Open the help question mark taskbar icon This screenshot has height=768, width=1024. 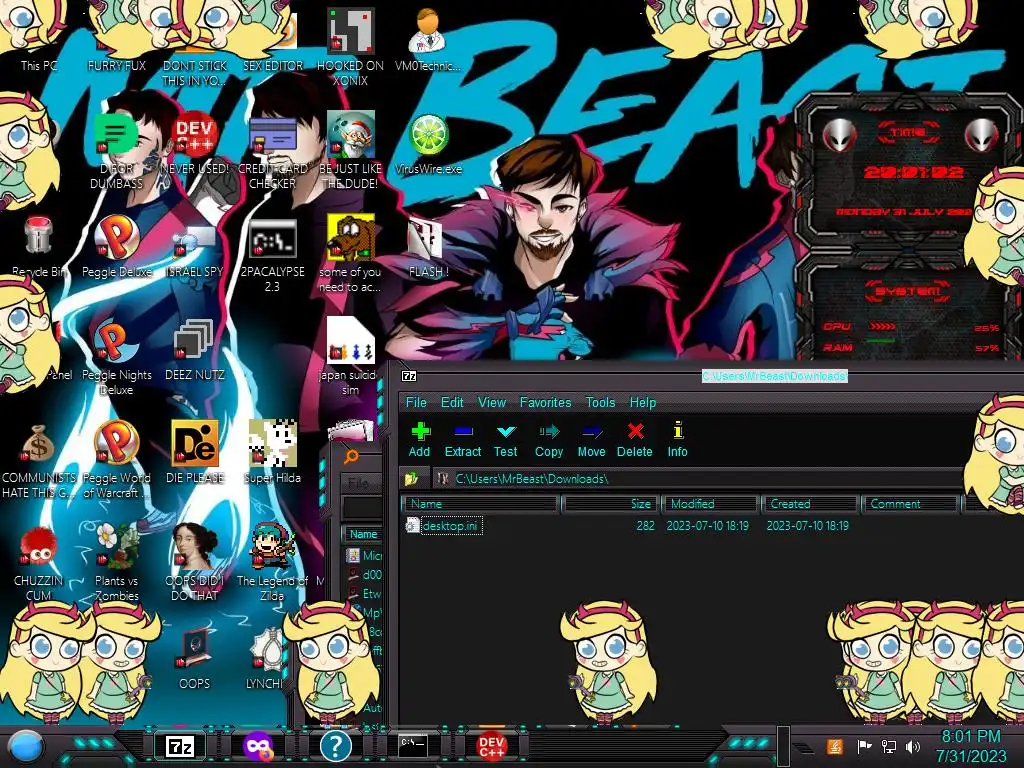336,746
